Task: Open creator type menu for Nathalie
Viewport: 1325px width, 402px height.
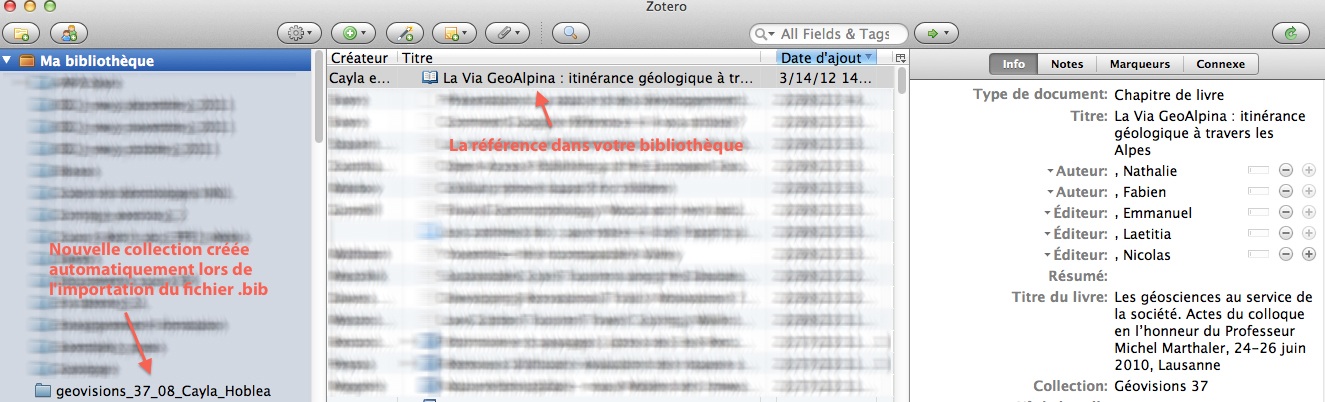Action: (x=1076, y=171)
